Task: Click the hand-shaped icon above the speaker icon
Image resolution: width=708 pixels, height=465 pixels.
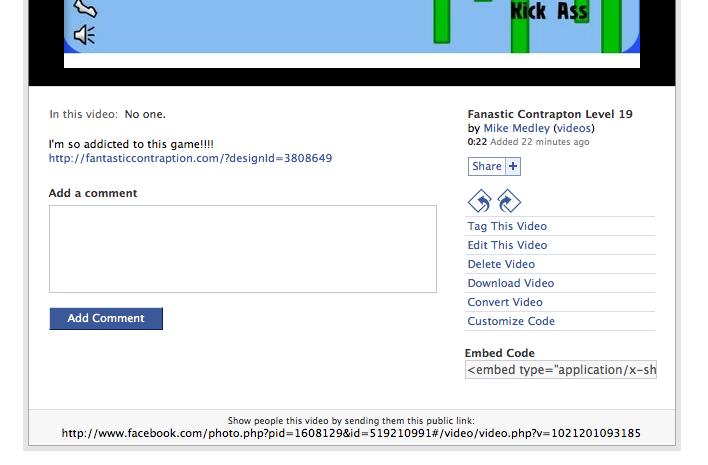Action: tap(85, 8)
